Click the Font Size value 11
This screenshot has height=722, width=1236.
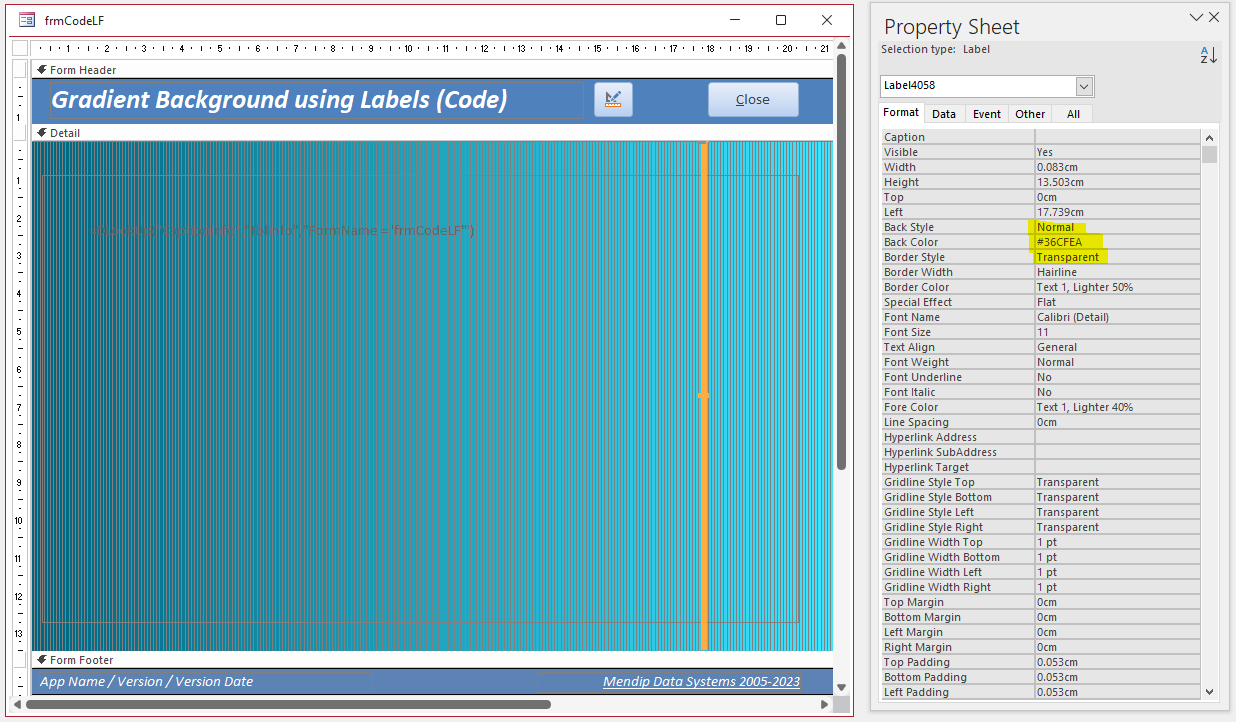(x=1117, y=332)
